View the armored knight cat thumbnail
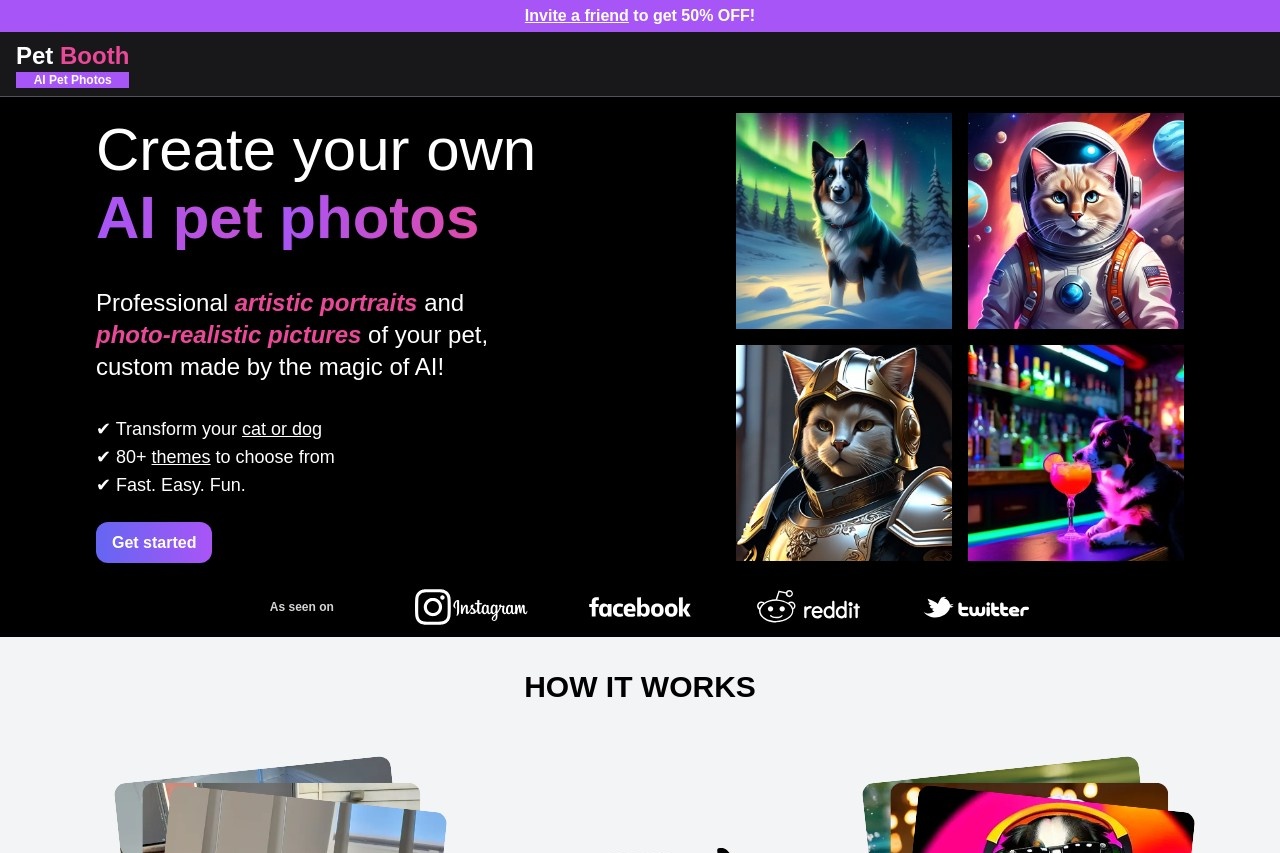The image size is (1280, 853). coord(844,453)
